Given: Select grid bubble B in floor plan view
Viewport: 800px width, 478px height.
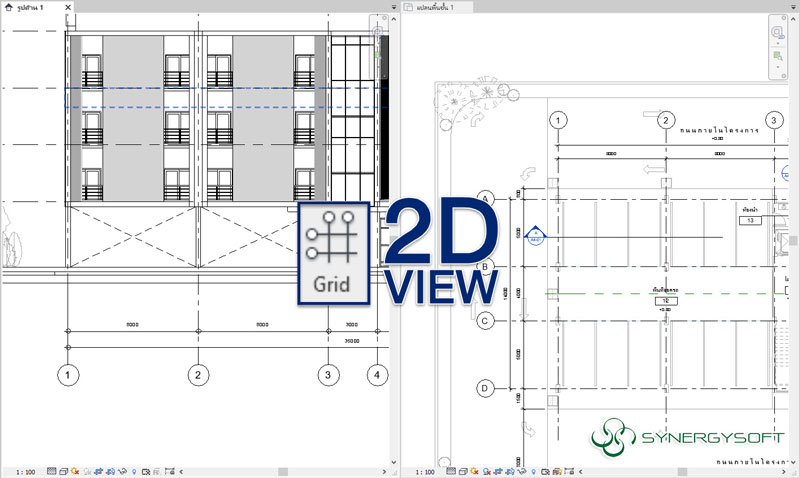Looking at the screenshot, I should [485, 266].
